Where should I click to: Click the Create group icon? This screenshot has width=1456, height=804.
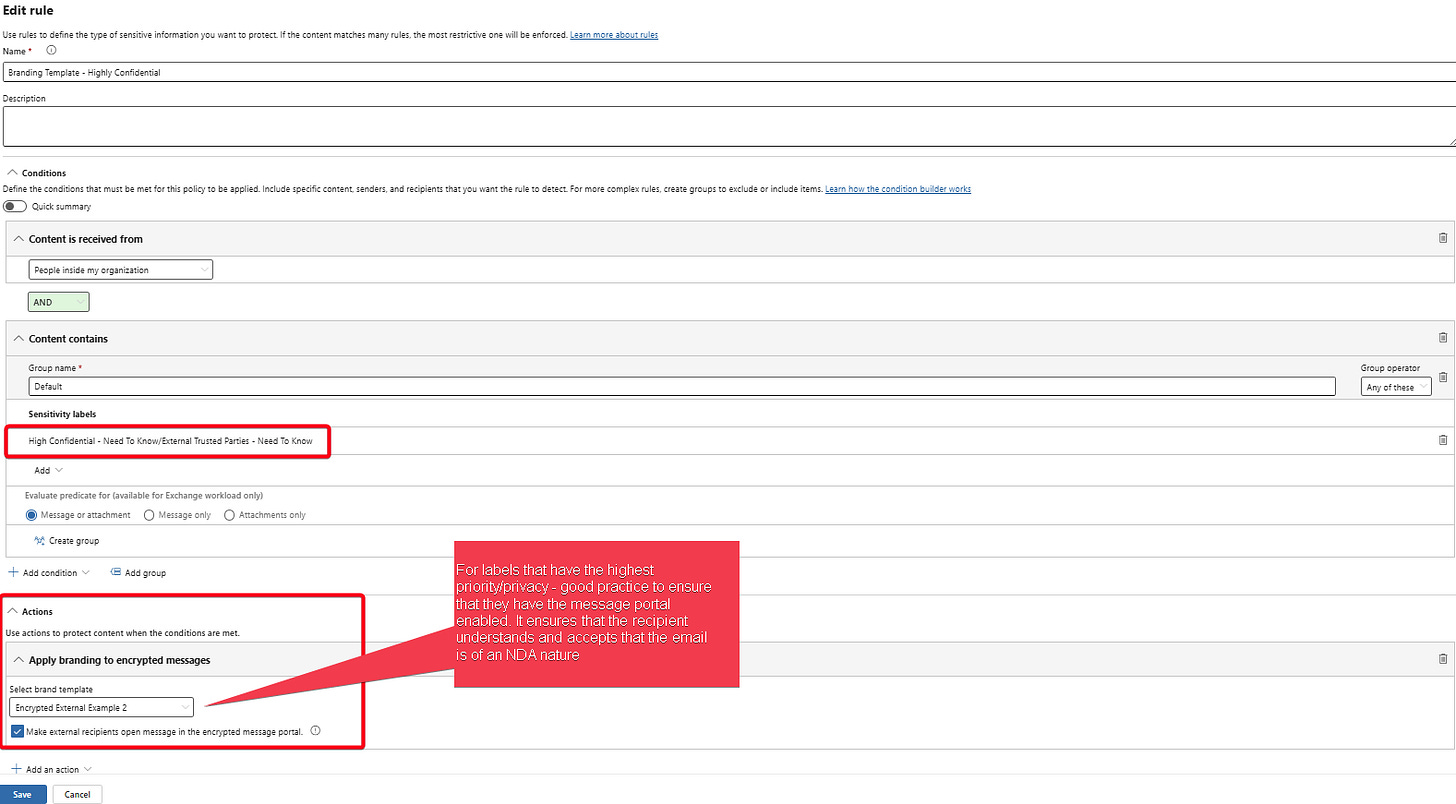pyautogui.click(x=39, y=541)
